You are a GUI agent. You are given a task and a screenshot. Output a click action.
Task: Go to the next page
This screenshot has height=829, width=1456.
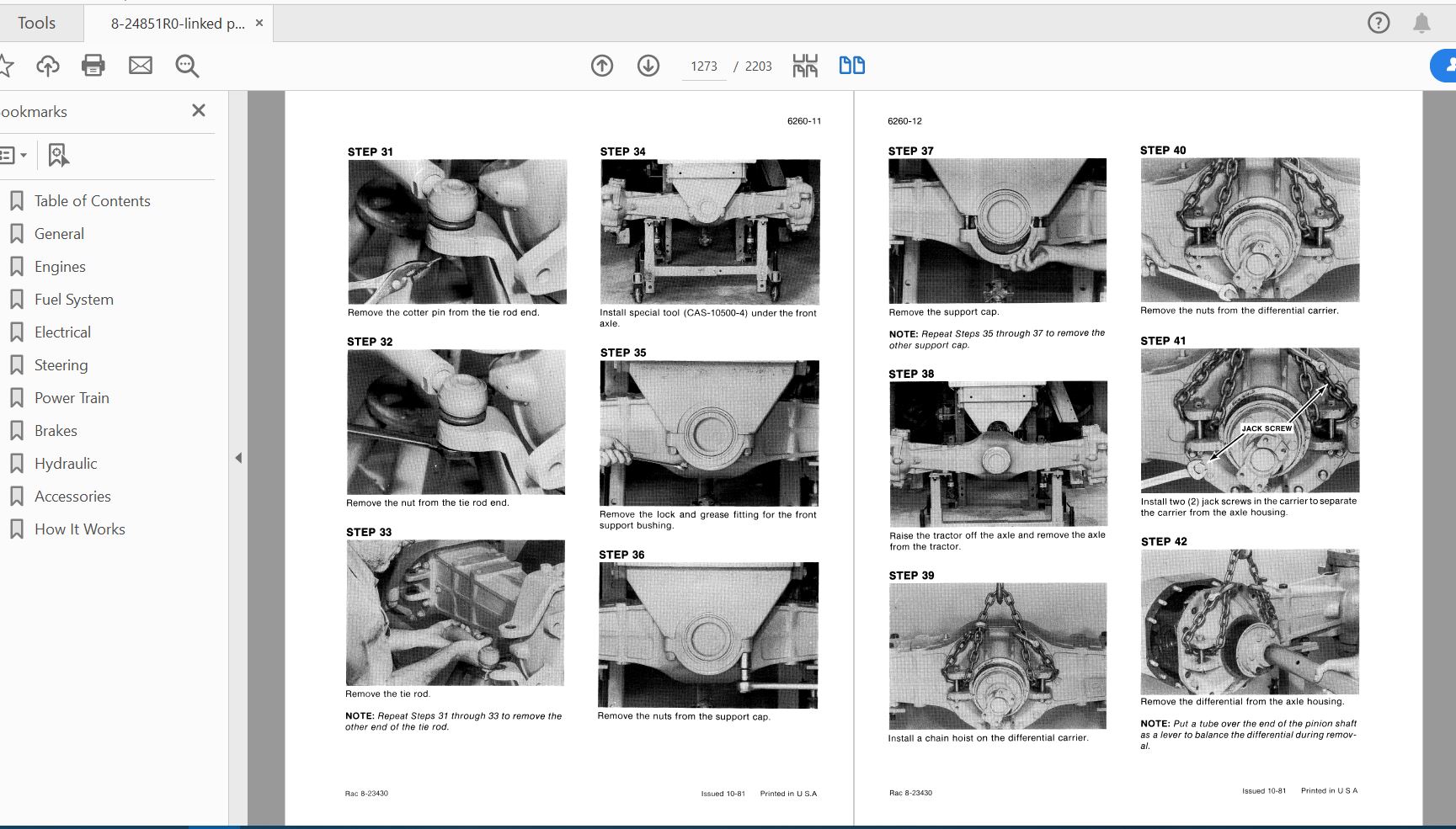[x=648, y=66]
